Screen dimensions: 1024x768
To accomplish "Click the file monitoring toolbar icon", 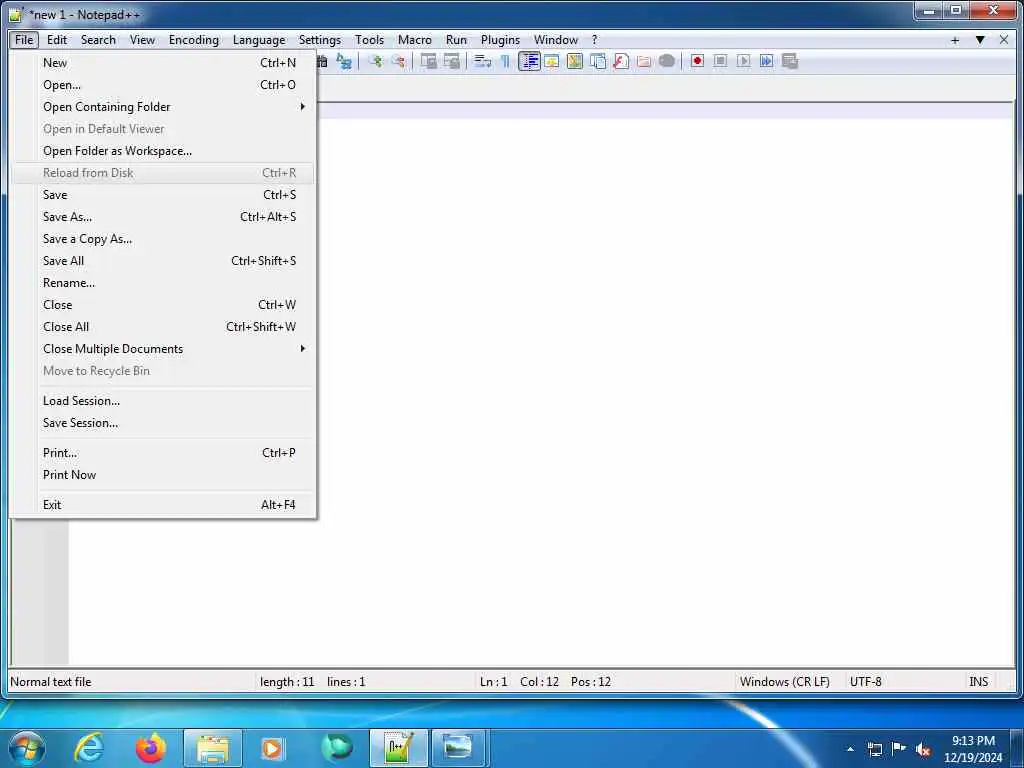I will tap(667, 61).
